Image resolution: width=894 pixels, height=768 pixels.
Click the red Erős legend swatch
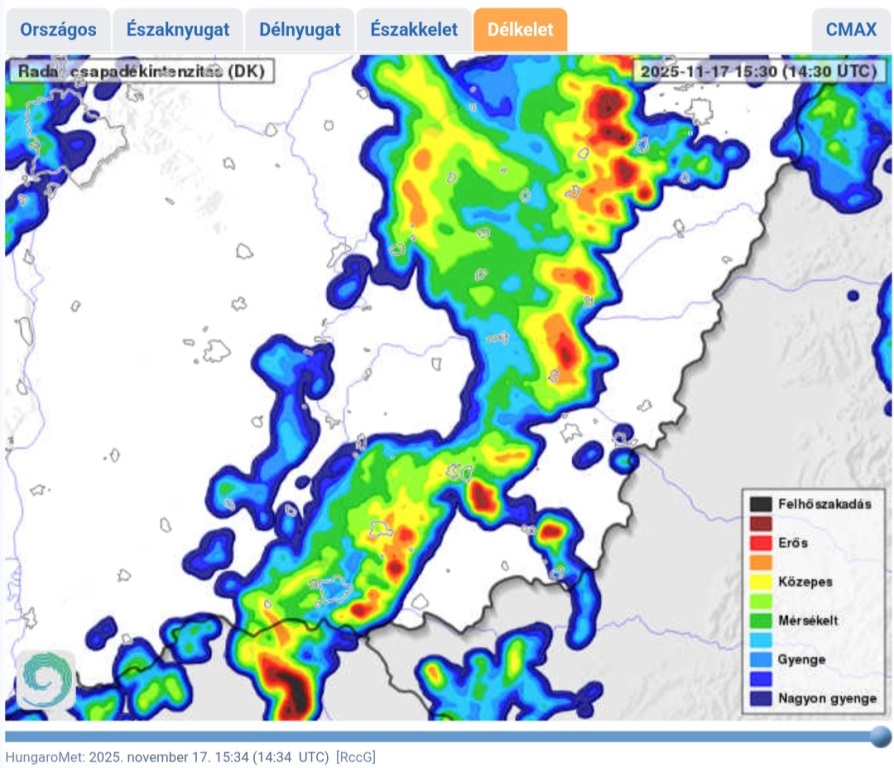point(762,543)
